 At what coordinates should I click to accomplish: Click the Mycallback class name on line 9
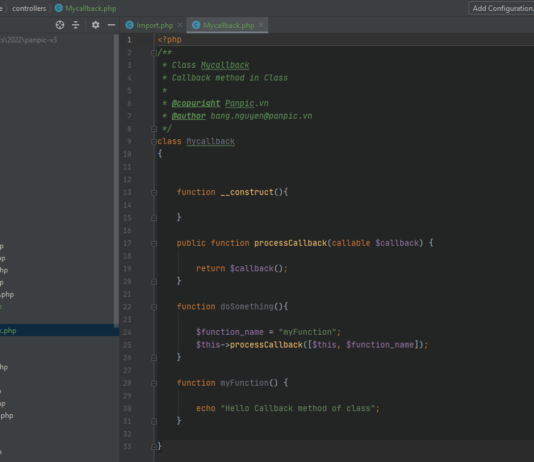pos(210,142)
